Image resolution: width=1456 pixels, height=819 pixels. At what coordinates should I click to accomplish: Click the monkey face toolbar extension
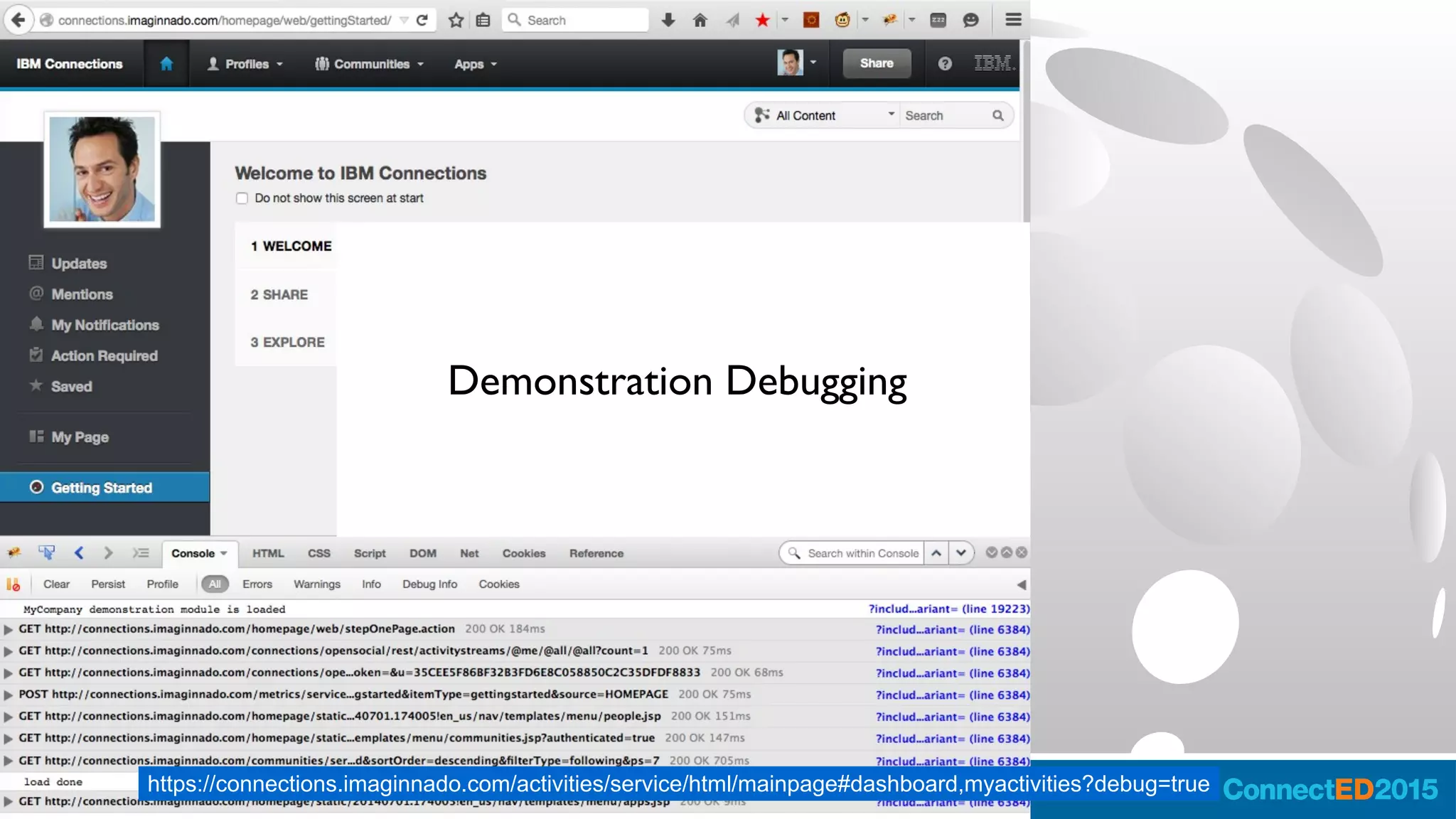[x=842, y=20]
